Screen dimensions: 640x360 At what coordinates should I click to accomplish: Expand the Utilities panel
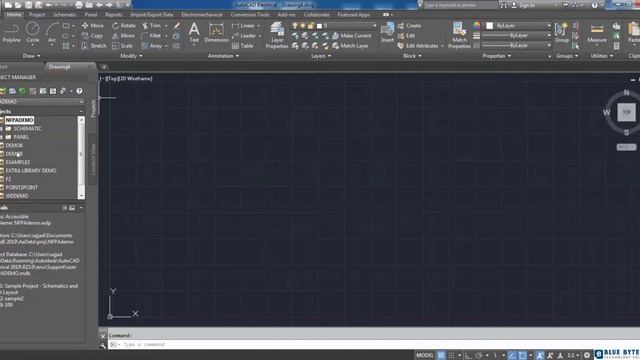[x=602, y=56]
